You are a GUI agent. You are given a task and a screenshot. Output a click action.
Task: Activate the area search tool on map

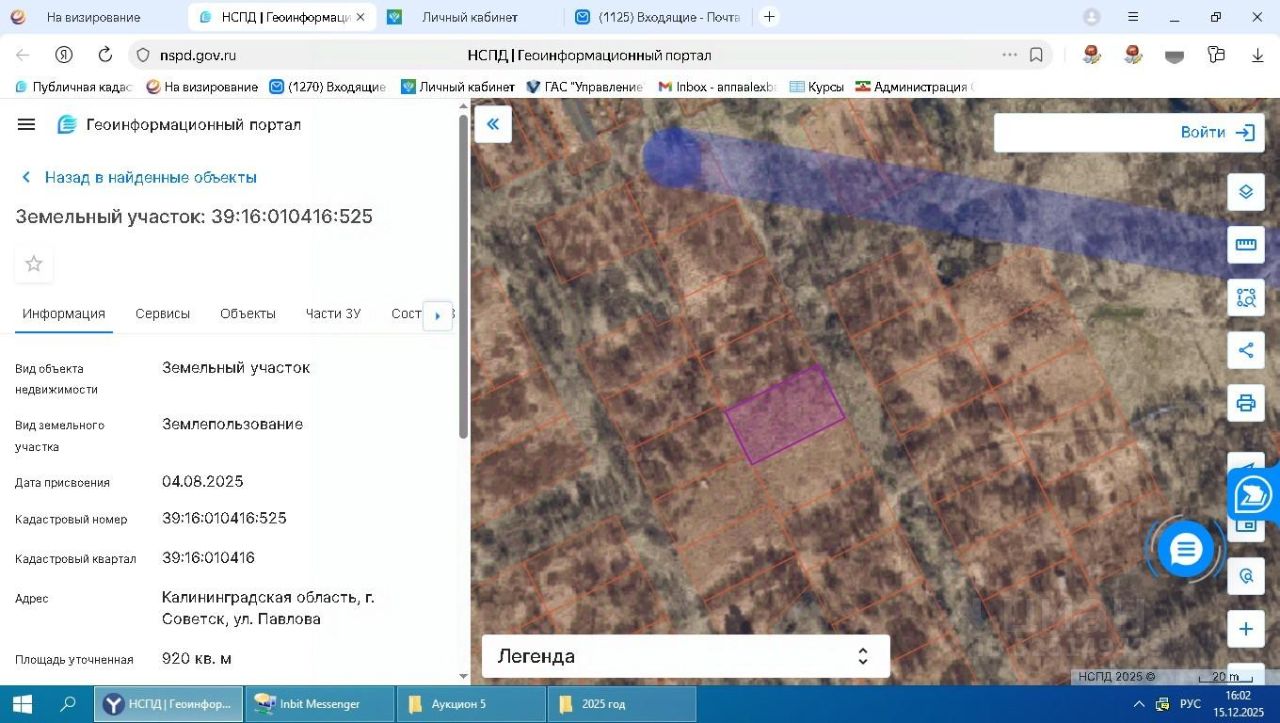coord(1246,297)
